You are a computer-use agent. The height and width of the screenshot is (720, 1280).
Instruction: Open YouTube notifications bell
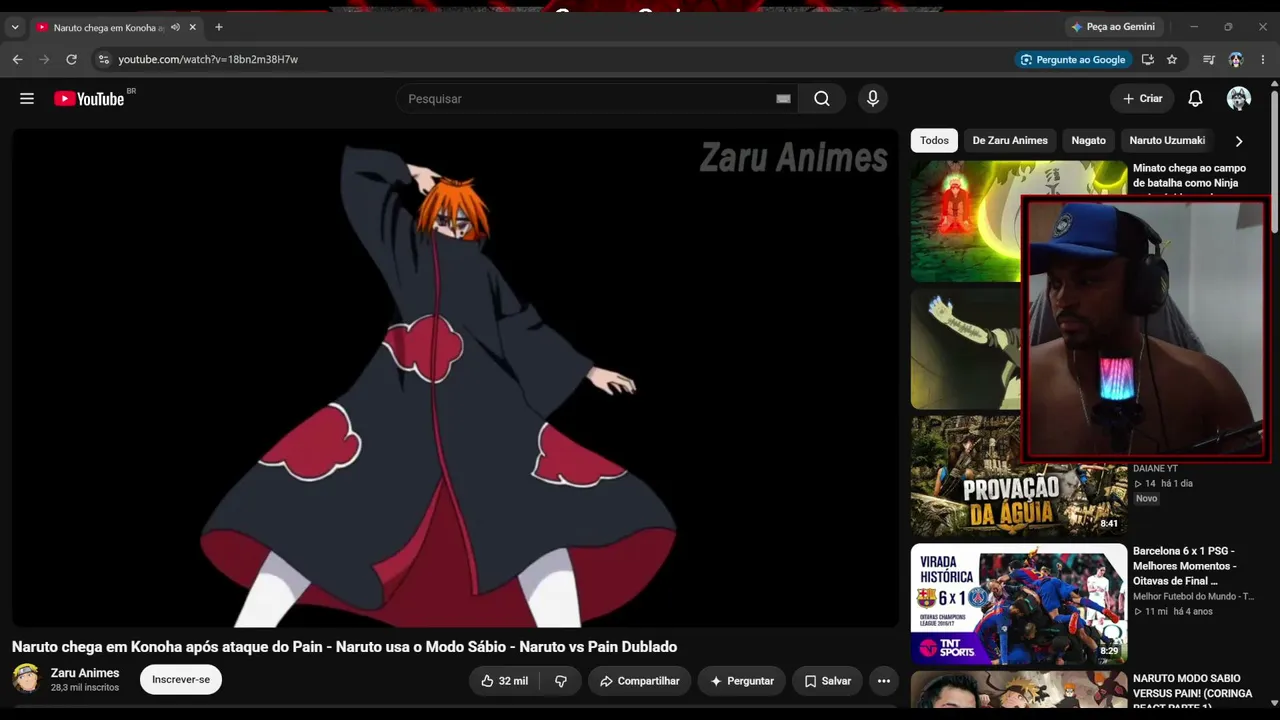(1195, 99)
